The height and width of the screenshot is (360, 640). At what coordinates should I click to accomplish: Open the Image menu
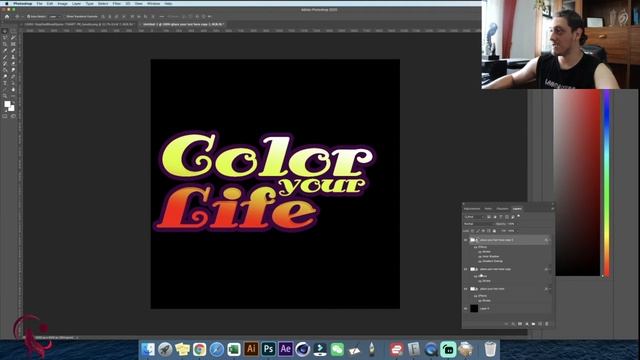62,4
